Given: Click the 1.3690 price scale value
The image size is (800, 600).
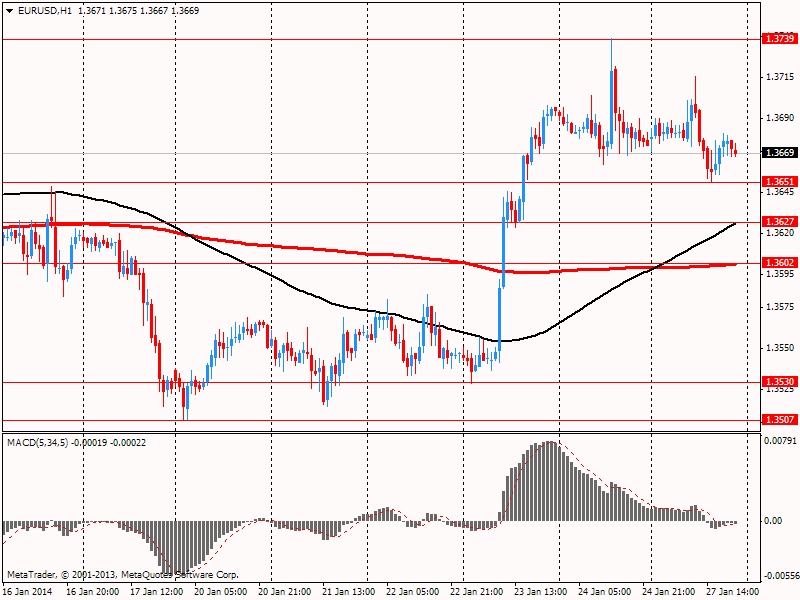Looking at the screenshot, I should click(x=781, y=118).
